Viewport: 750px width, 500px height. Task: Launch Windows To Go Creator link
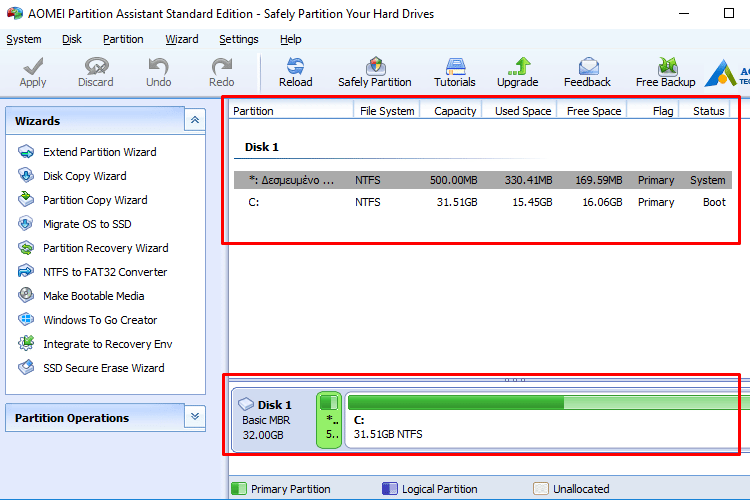[100, 320]
